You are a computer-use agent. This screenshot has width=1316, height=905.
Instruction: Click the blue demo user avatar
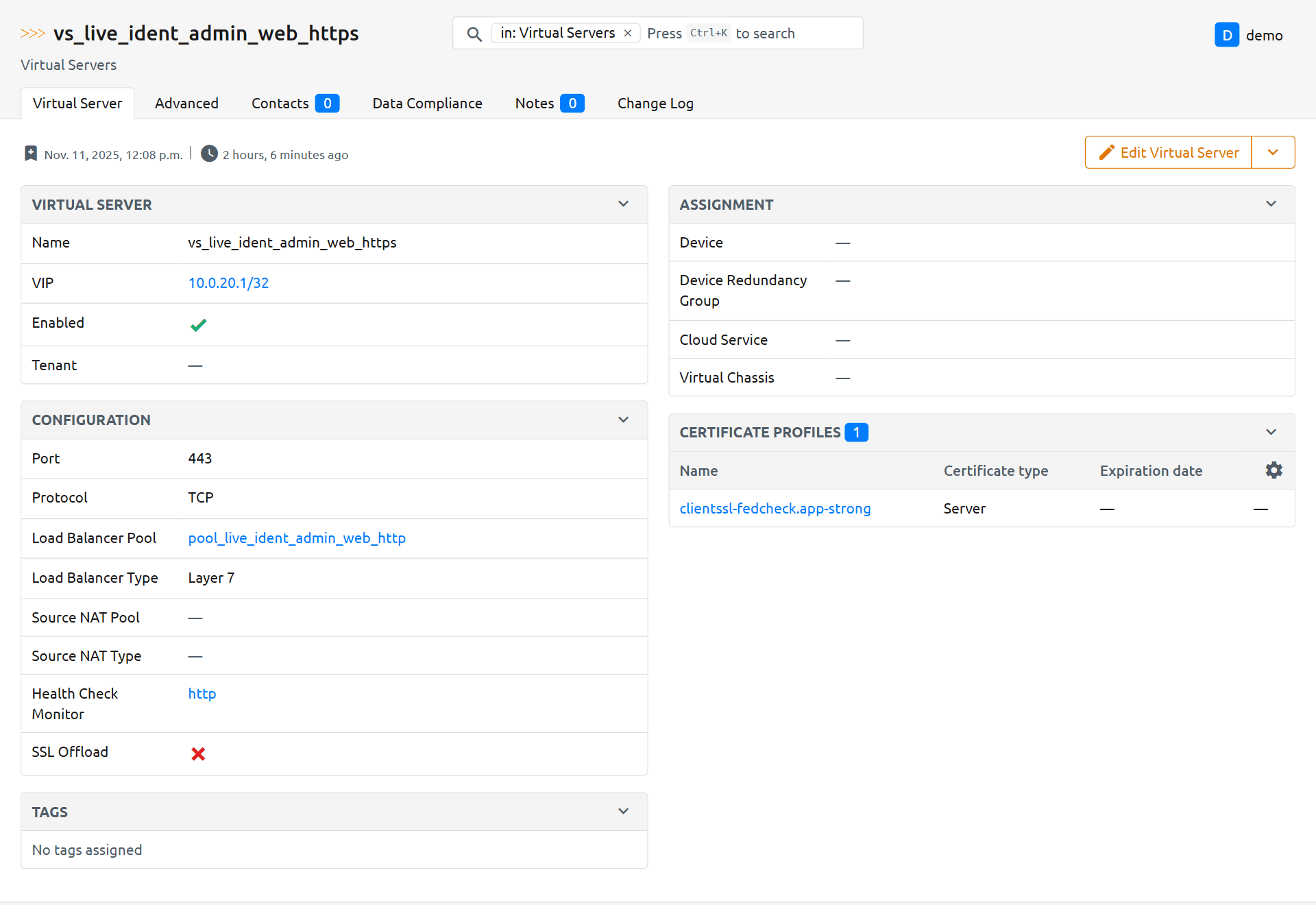pos(1226,35)
